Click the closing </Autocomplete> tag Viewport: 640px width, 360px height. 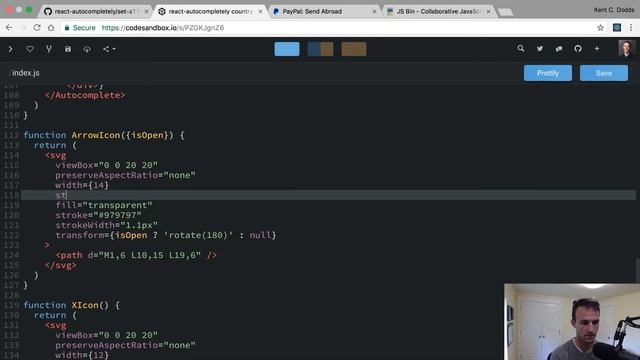pos(85,95)
